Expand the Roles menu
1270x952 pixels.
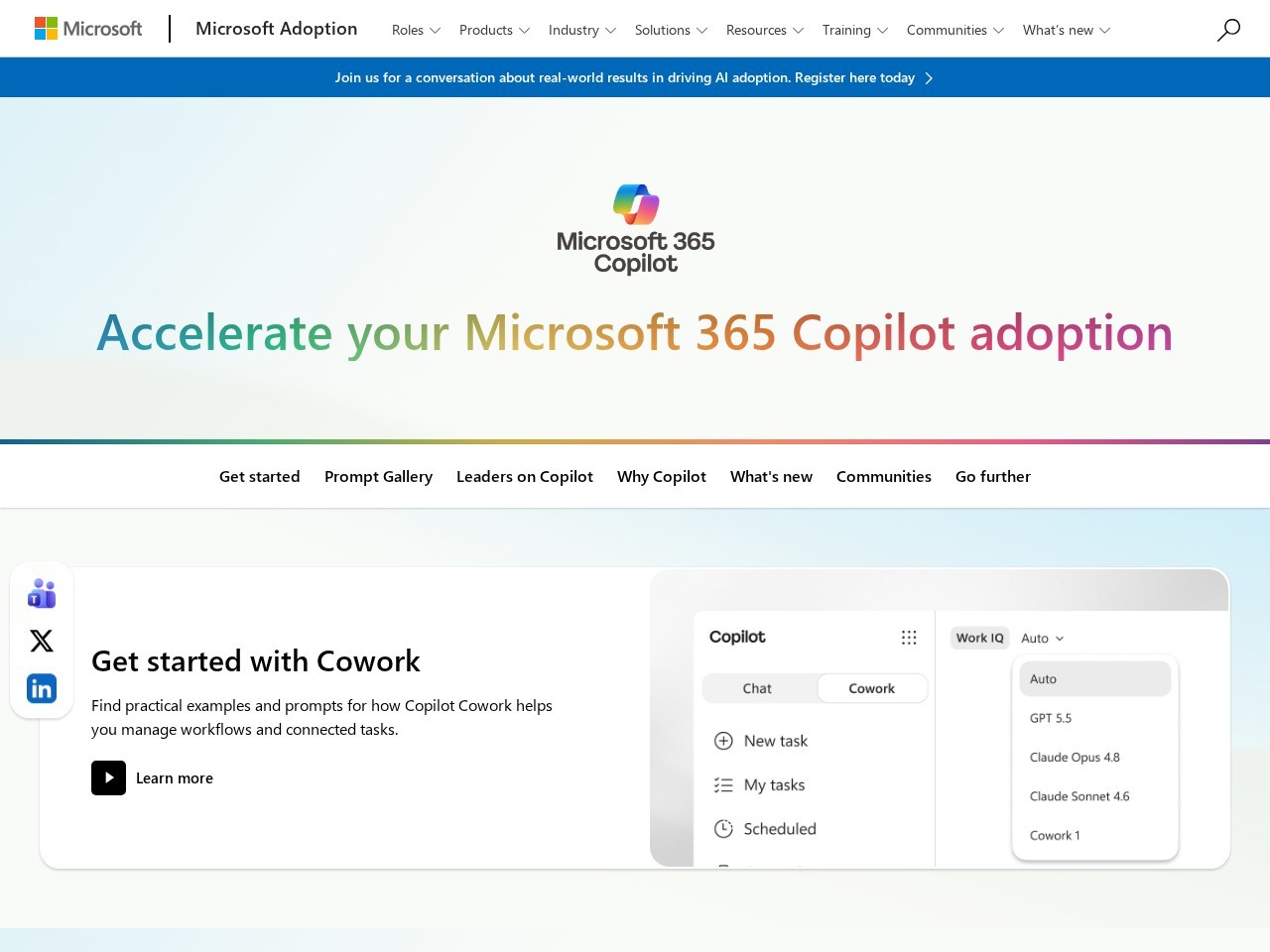pos(416,30)
